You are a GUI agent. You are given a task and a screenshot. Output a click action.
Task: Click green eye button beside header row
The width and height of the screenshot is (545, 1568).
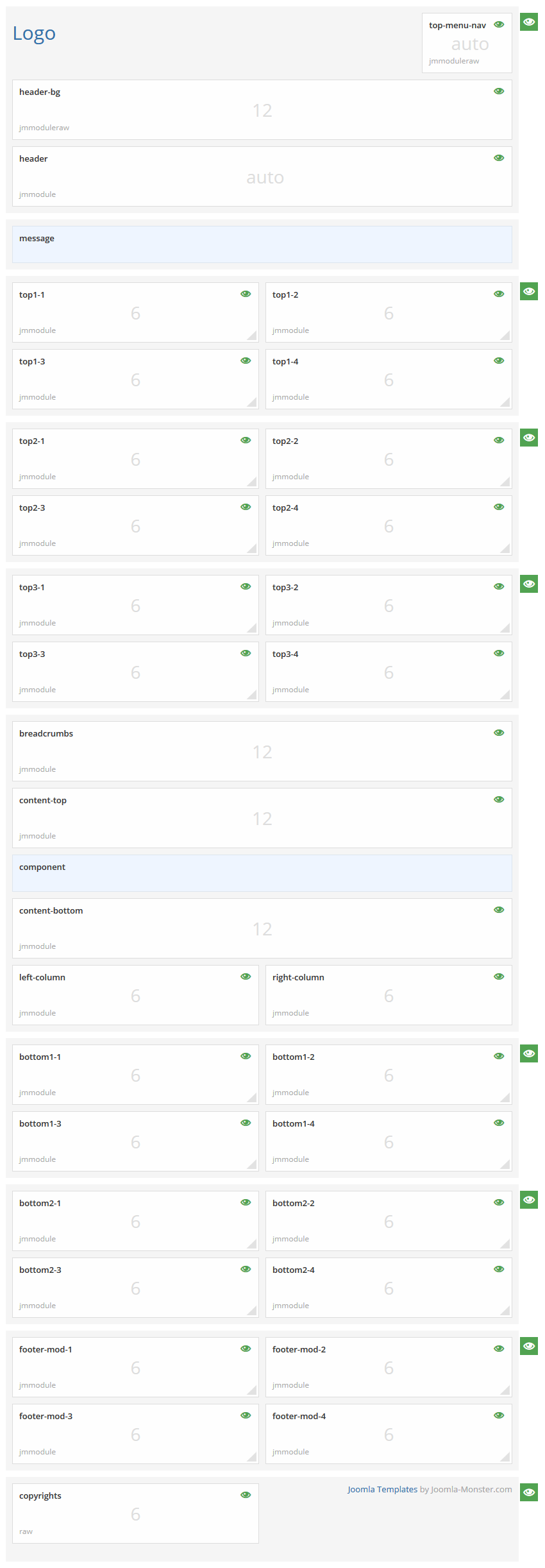click(x=529, y=22)
